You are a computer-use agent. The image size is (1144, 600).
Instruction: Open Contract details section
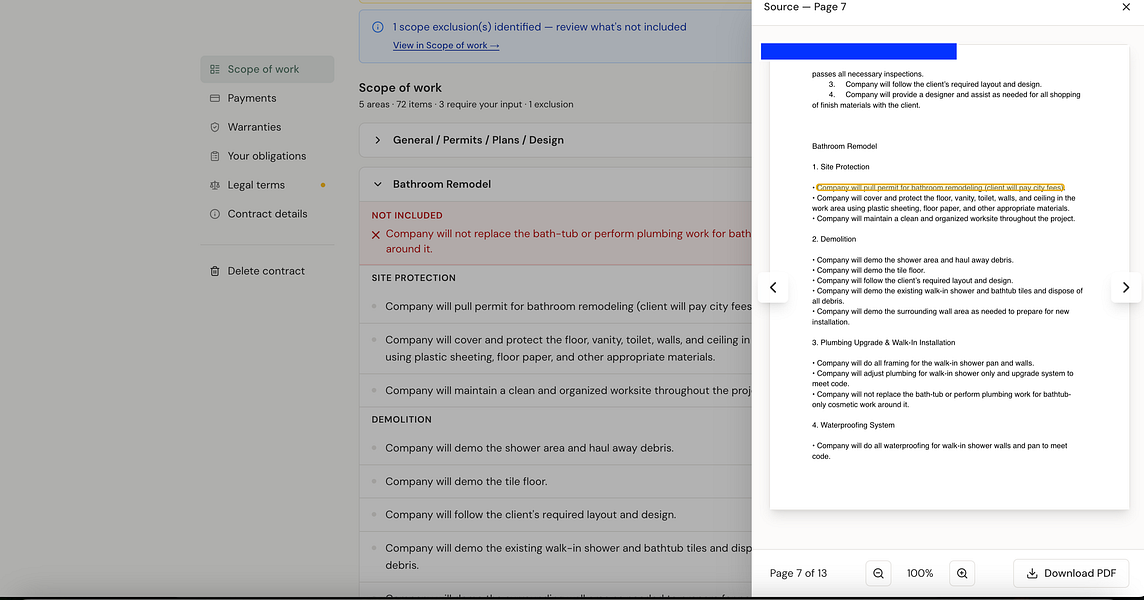click(267, 214)
